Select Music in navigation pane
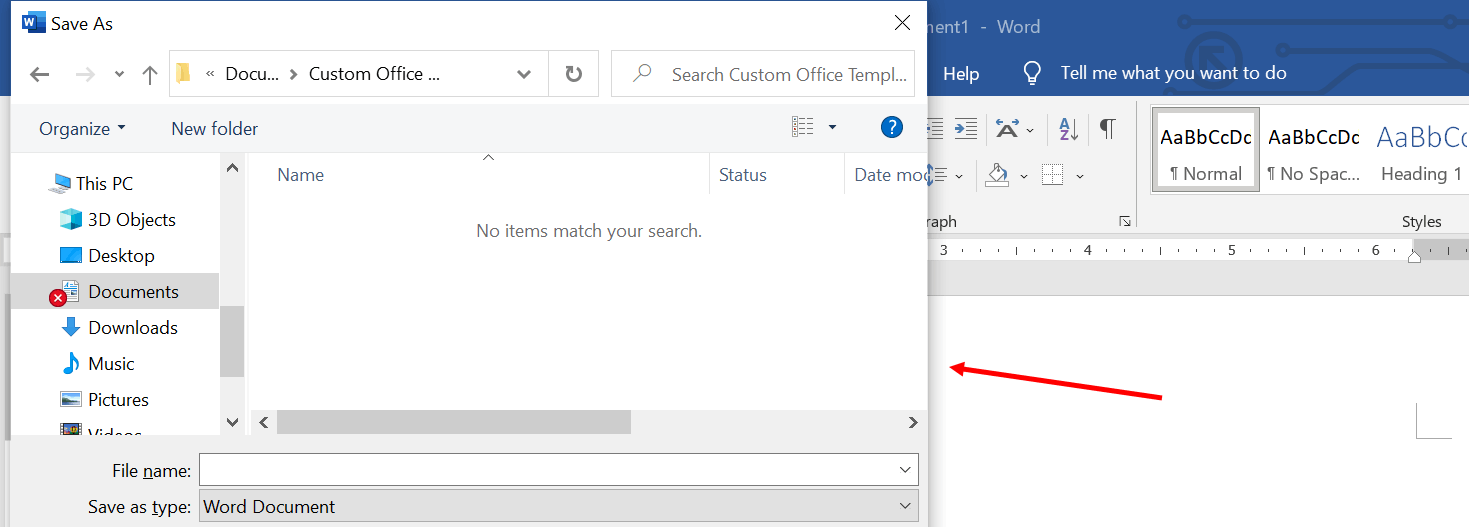 (x=111, y=363)
